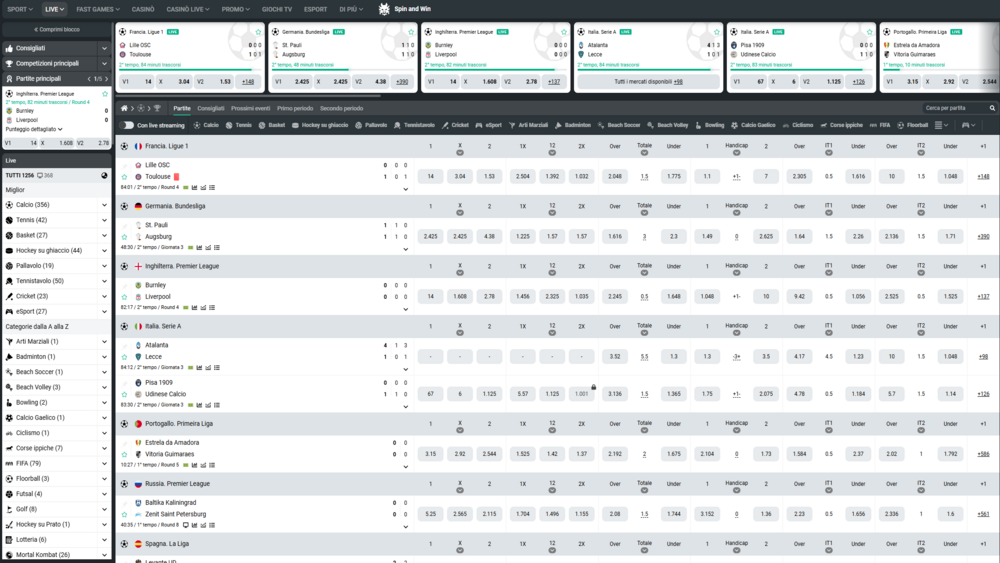The height and width of the screenshot is (563, 1000).
Task: Switch to Primo periodo tab
Action: (x=295, y=108)
